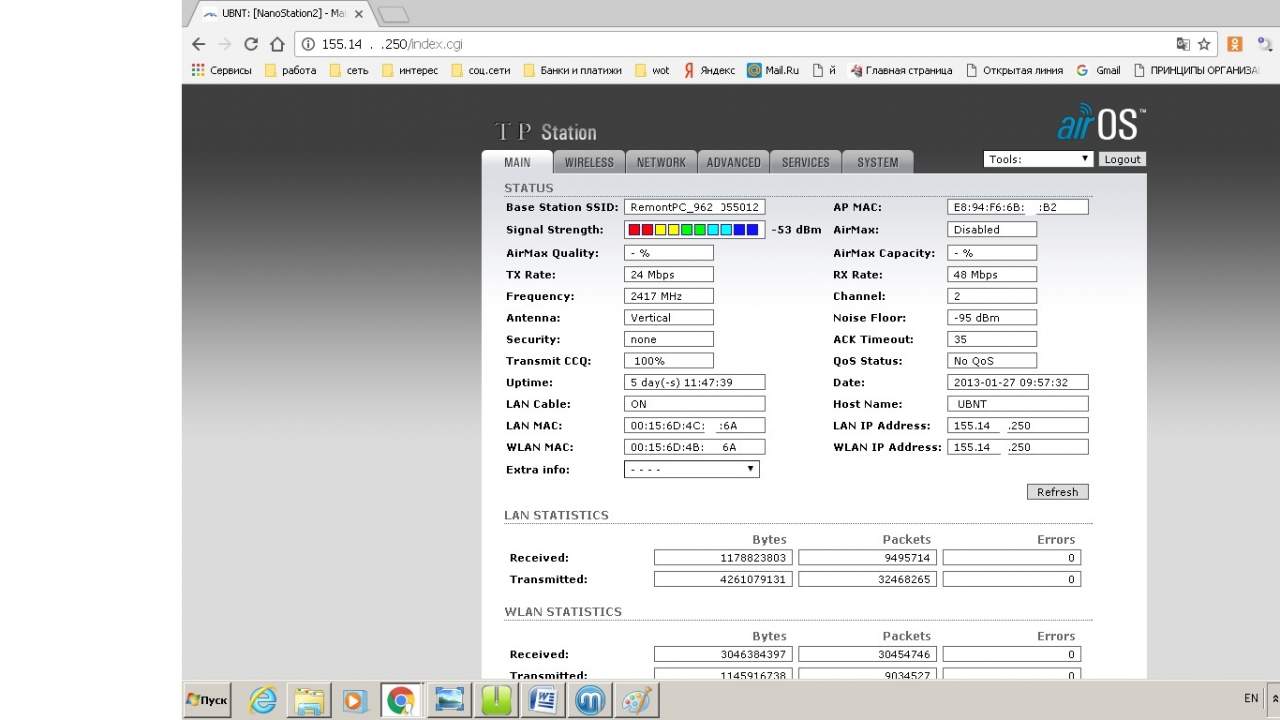Bookmark this page with the star icon

[x=1205, y=44]
